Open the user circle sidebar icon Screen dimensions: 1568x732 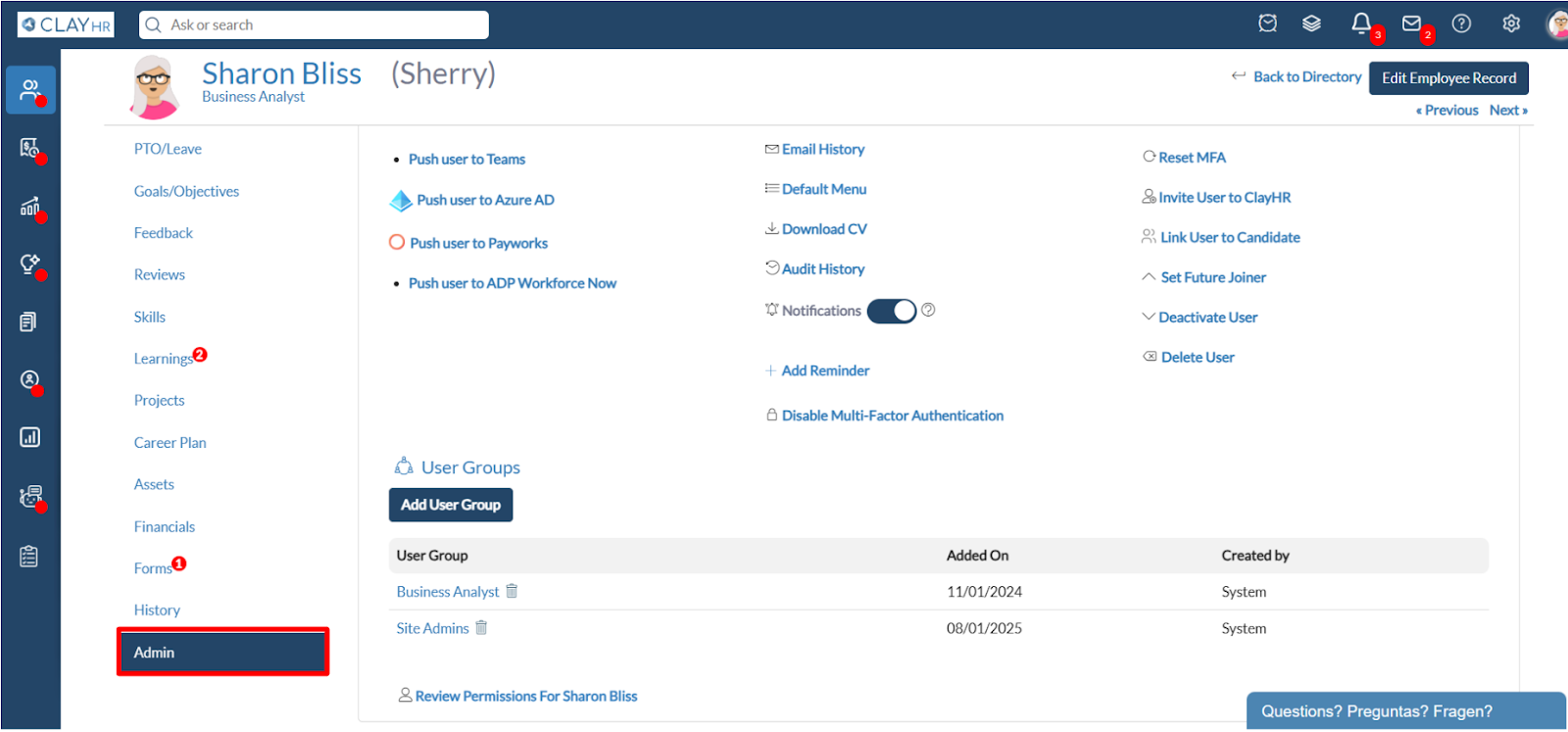tap(30, 379)
